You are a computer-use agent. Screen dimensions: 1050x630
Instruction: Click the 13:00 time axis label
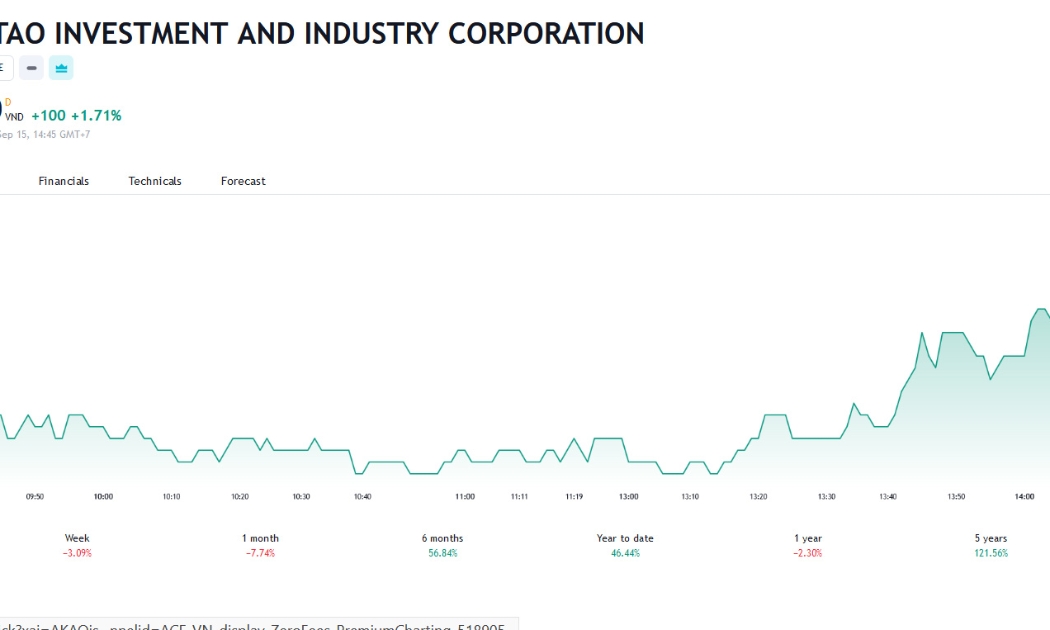[628, 497]
